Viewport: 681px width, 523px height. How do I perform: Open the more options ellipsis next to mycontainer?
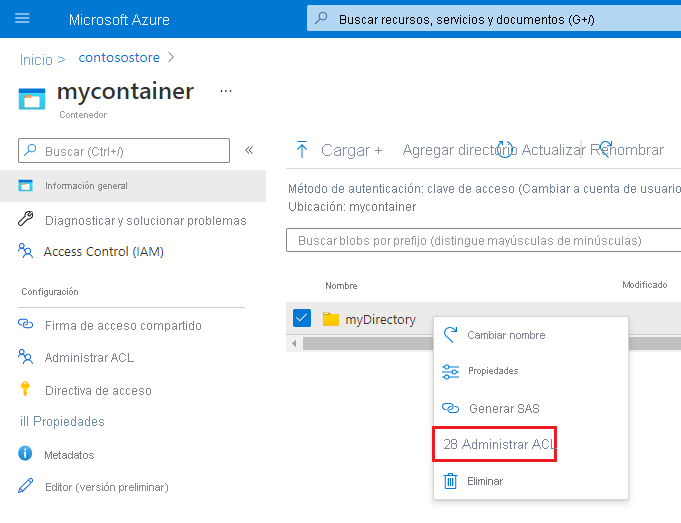click(225, 91)
